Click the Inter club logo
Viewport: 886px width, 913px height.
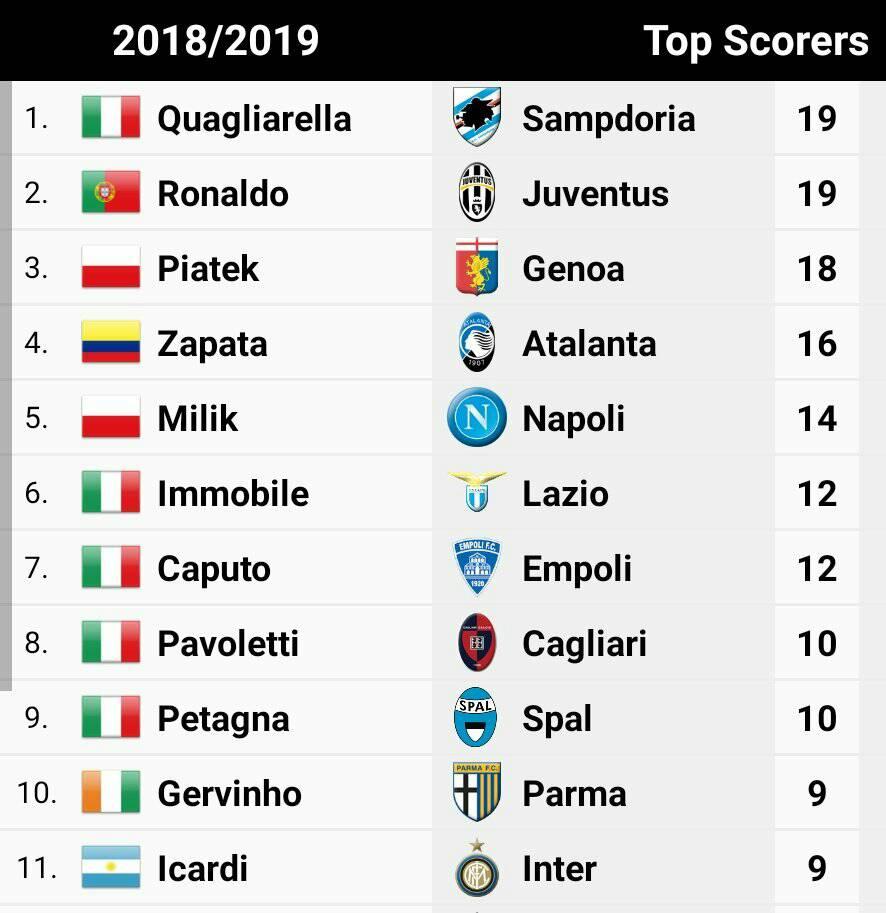click(x=477, y=868)
